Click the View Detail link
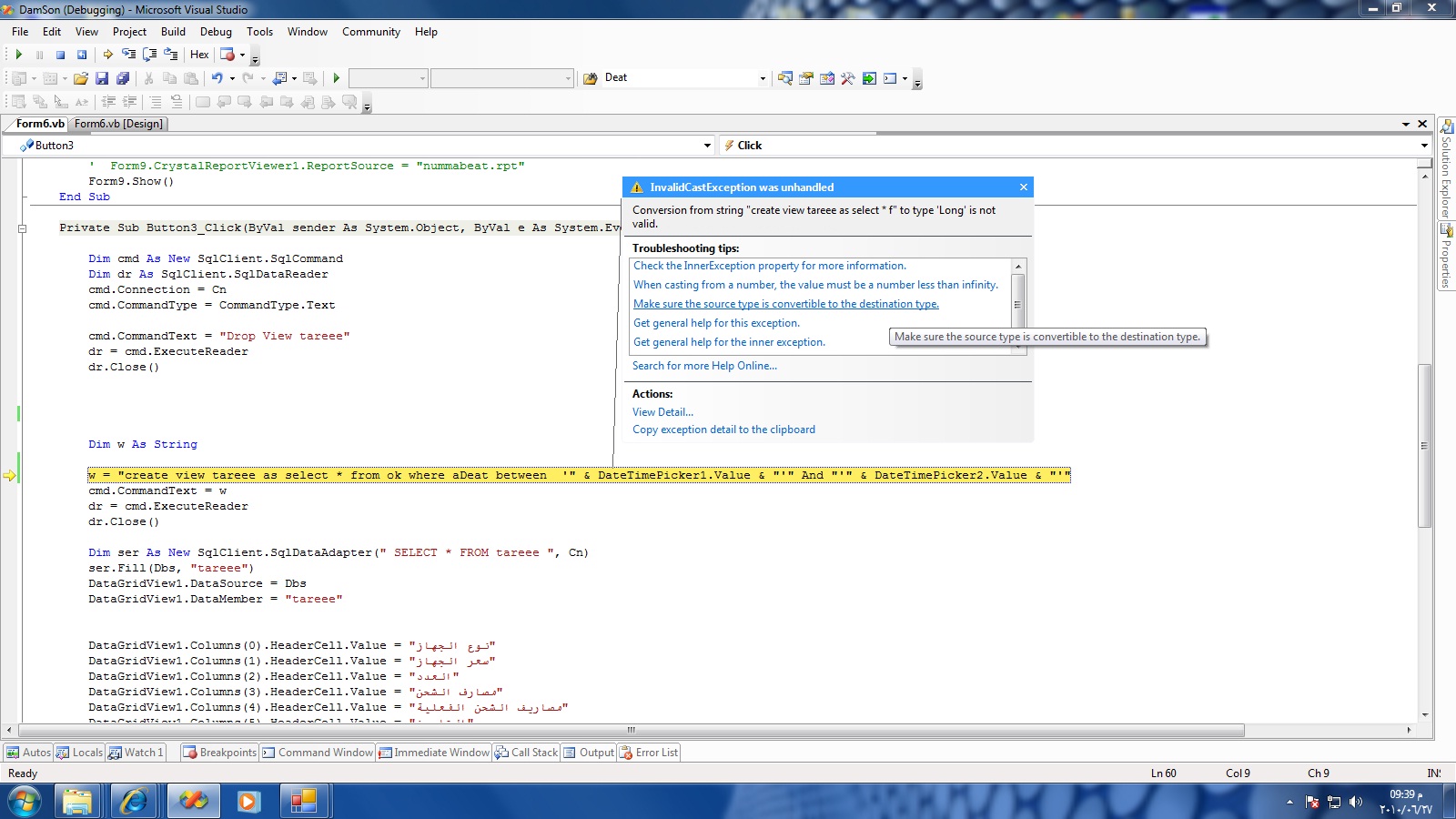The height and width of the screenshot is (819, 1456). (662, 412)
